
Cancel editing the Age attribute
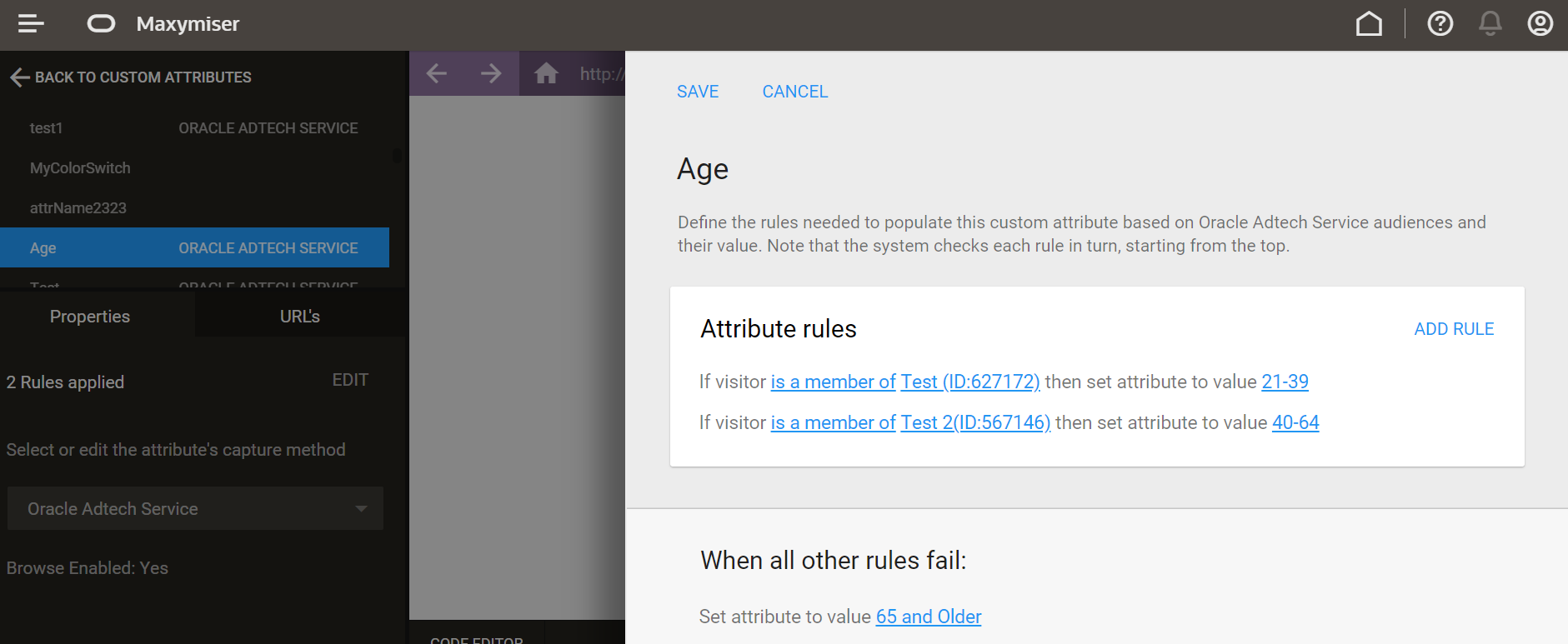795,92
